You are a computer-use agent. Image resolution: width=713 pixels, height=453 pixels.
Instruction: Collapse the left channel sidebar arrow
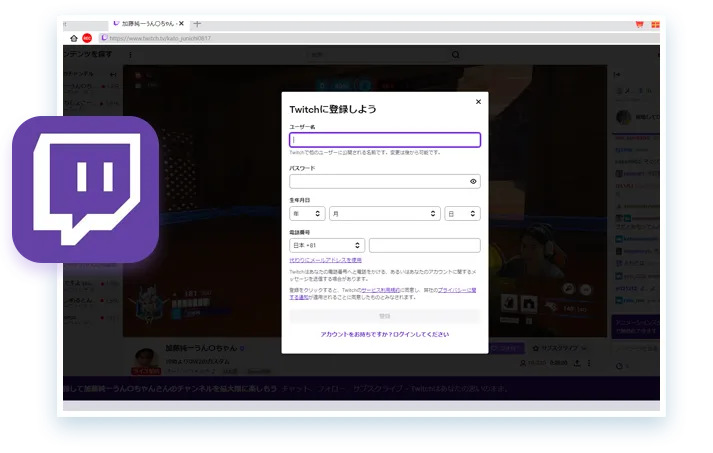click(113, 74)
